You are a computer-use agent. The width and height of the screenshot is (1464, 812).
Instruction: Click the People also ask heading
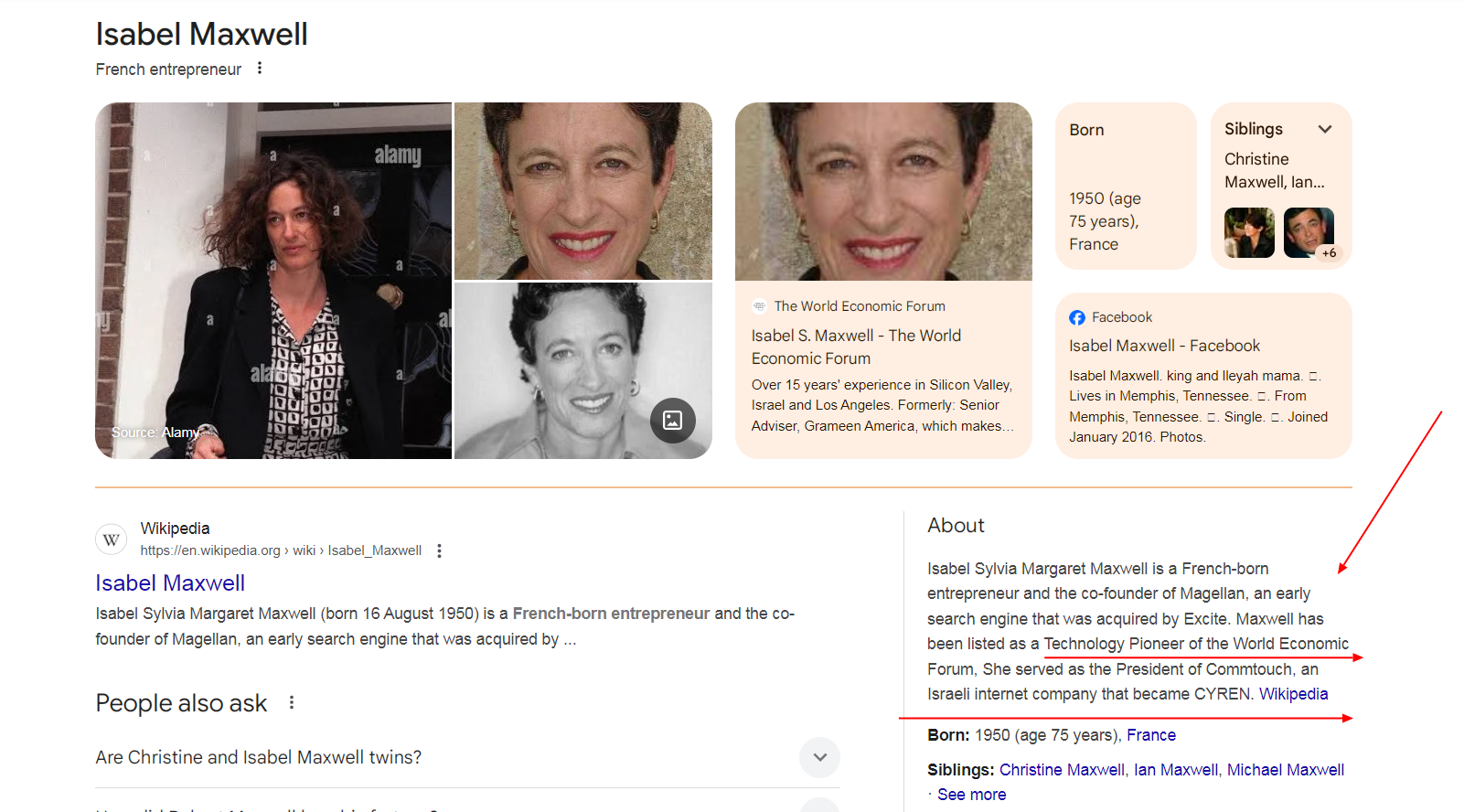181,703
